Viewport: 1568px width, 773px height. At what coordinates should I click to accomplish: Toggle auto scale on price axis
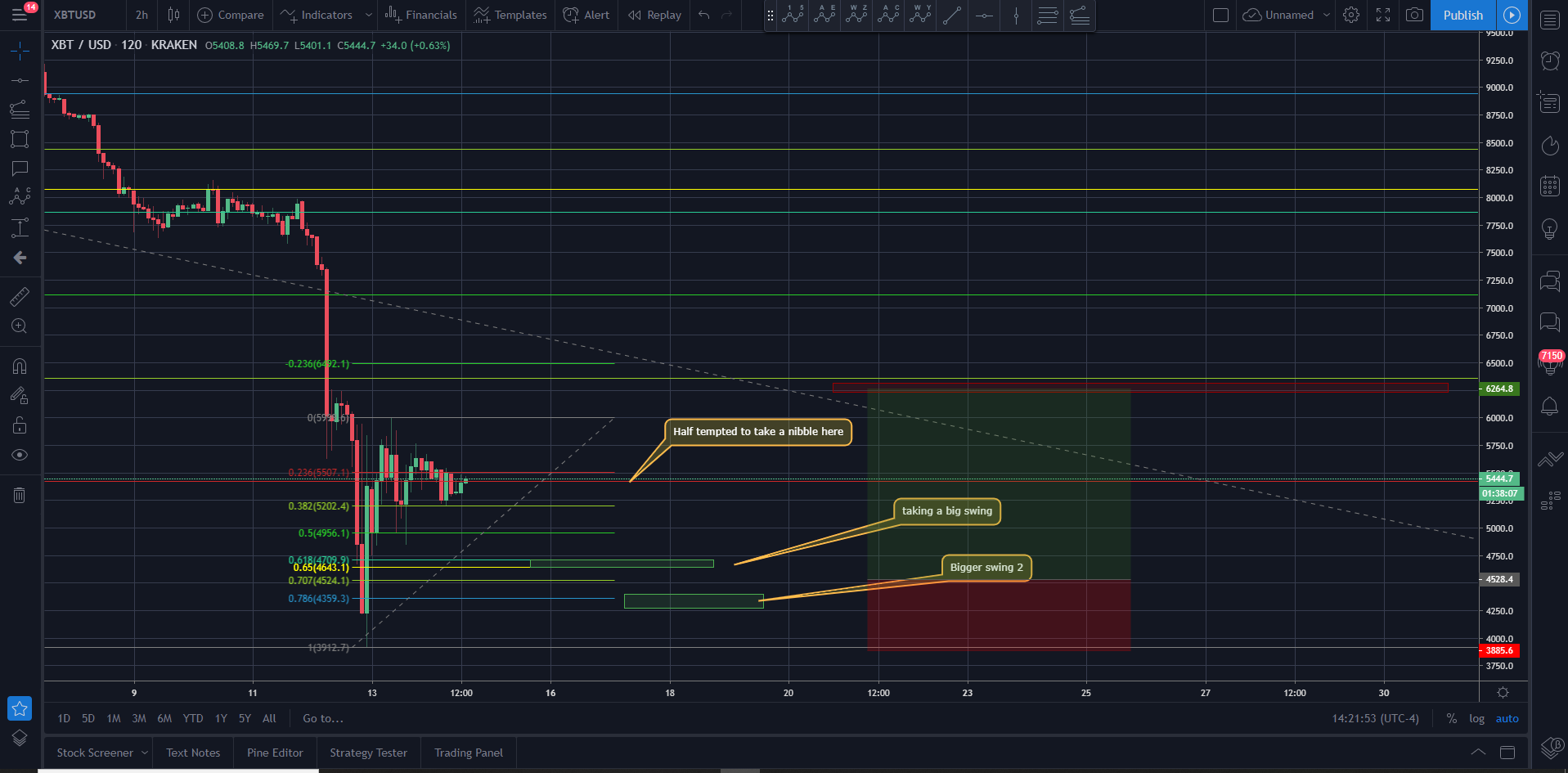pyautogui.click(x=1507, y=718)
